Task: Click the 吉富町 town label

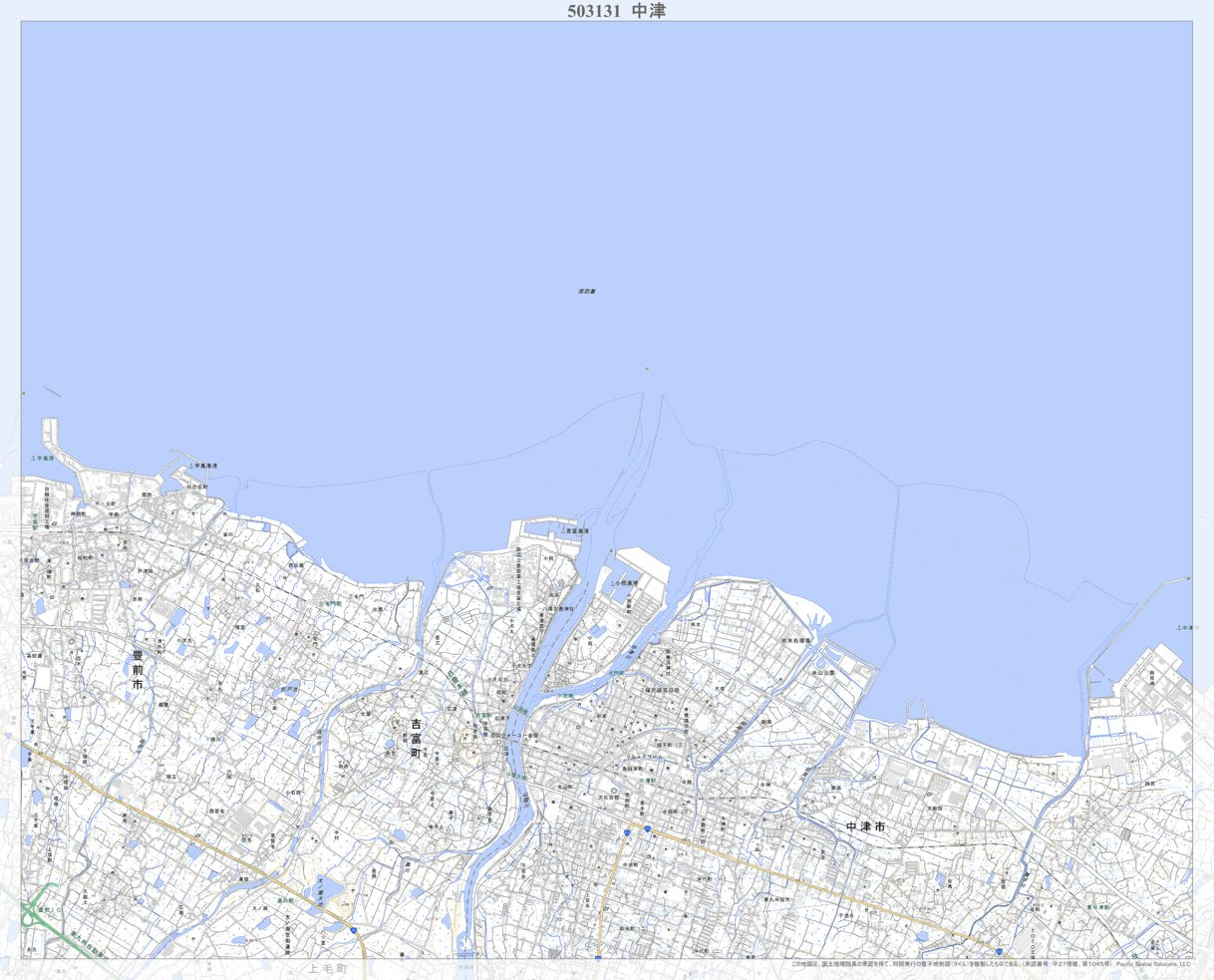Action: [416, 739]
